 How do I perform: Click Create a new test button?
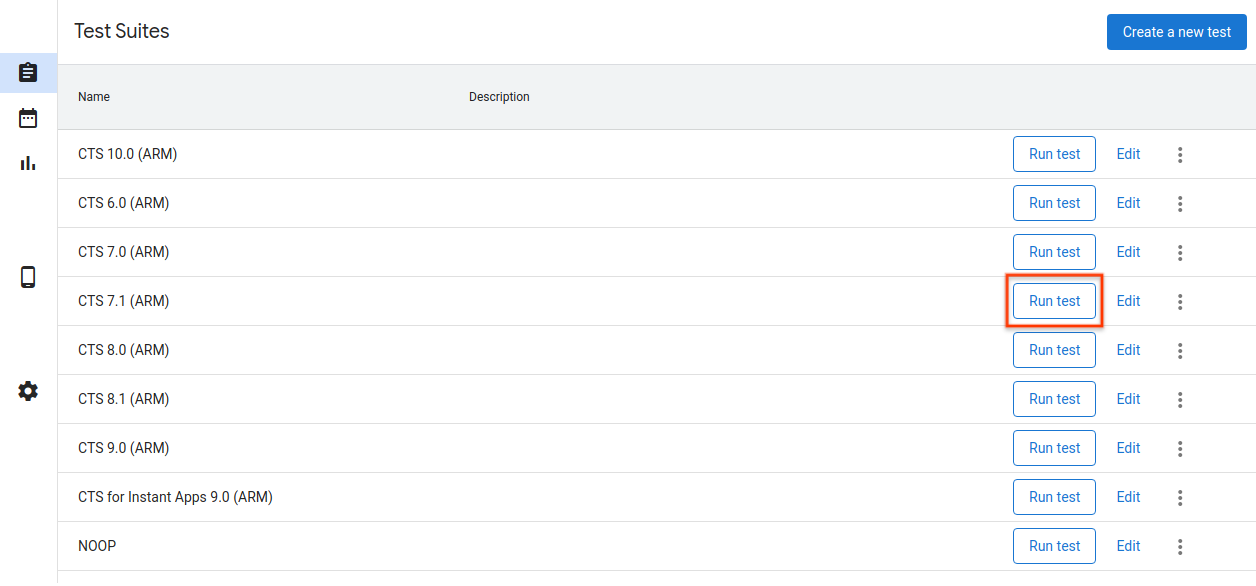1176,32
